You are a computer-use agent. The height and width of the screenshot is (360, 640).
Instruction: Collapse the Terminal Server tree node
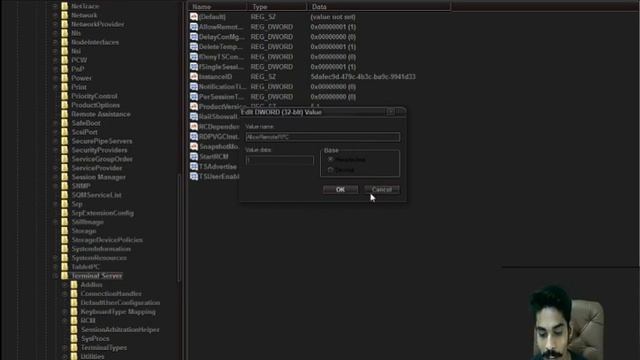tap(56, 276)
